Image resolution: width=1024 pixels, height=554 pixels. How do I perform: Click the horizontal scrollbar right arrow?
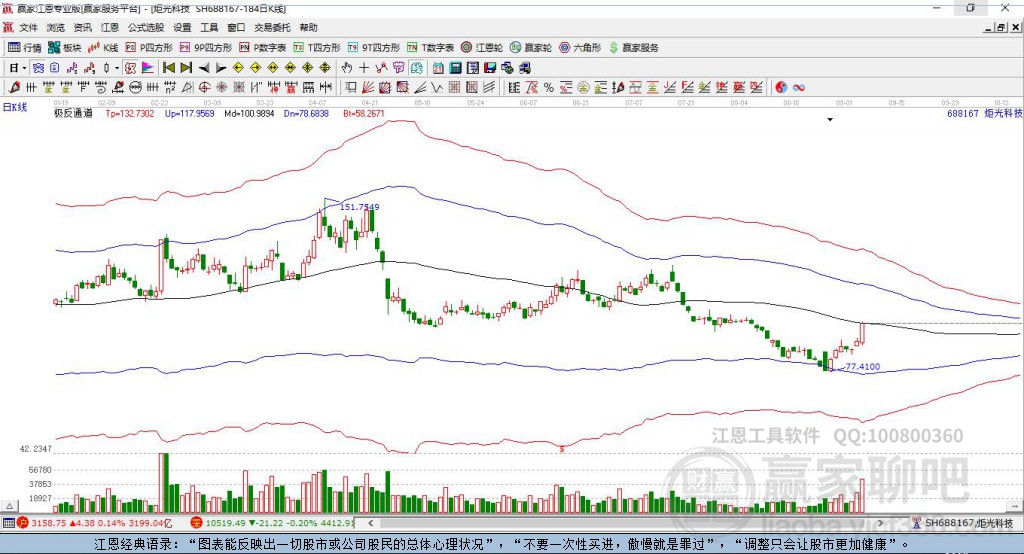881,523
